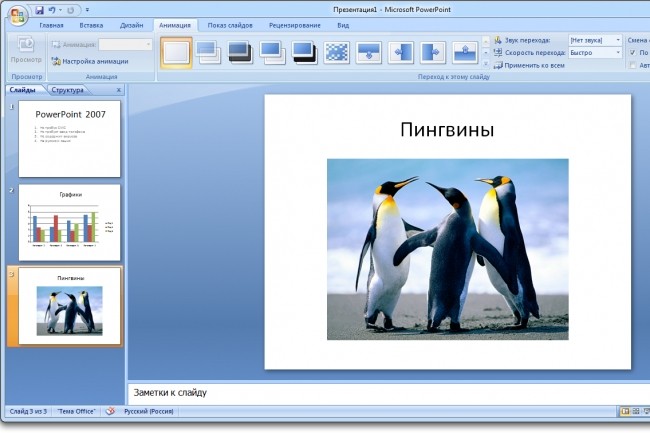The width and height of the screenshot is (650, 433).
Task: Expand the full transitions gallery
Action: pyautogui.click(x=486, y=64)
